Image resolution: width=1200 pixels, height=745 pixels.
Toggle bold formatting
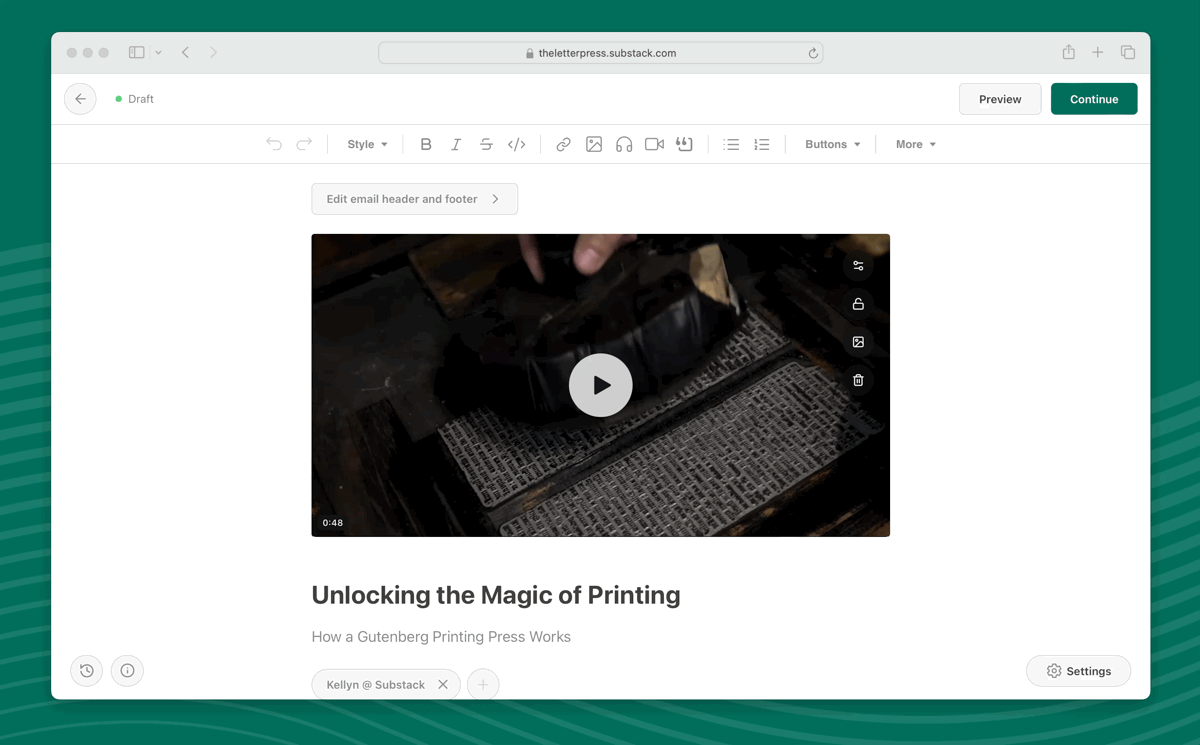click(x=426, y=144)
